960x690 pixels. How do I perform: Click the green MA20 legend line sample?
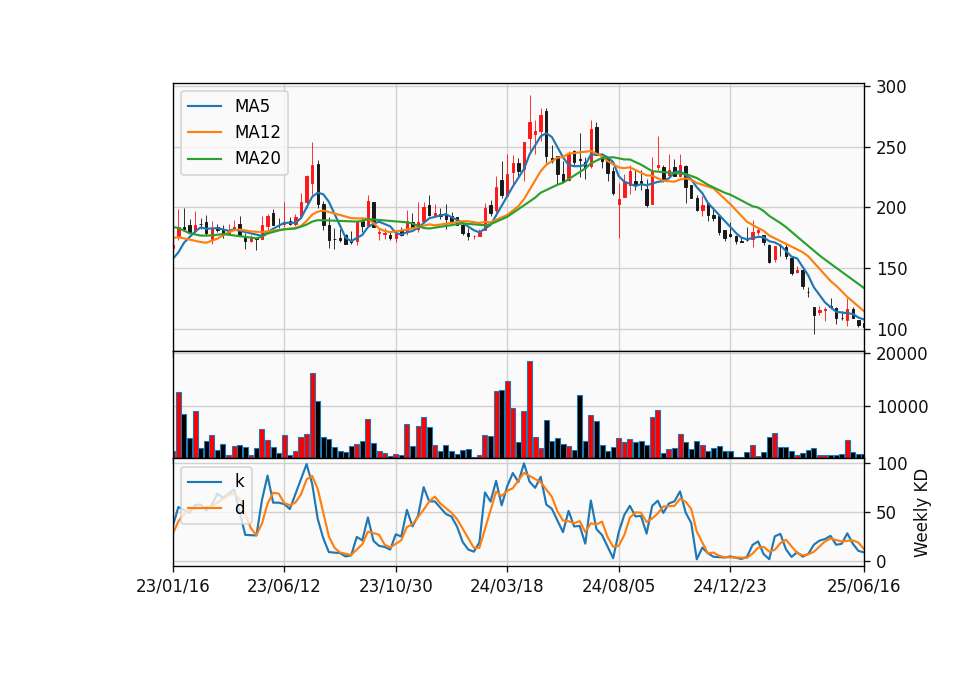204,158
